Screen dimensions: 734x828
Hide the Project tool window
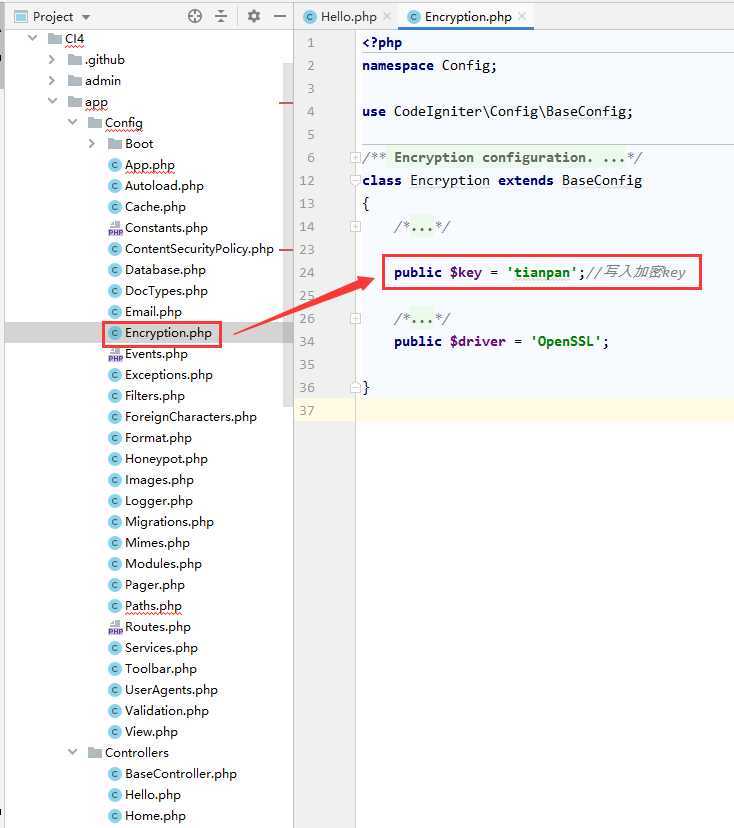pos(280,16)
